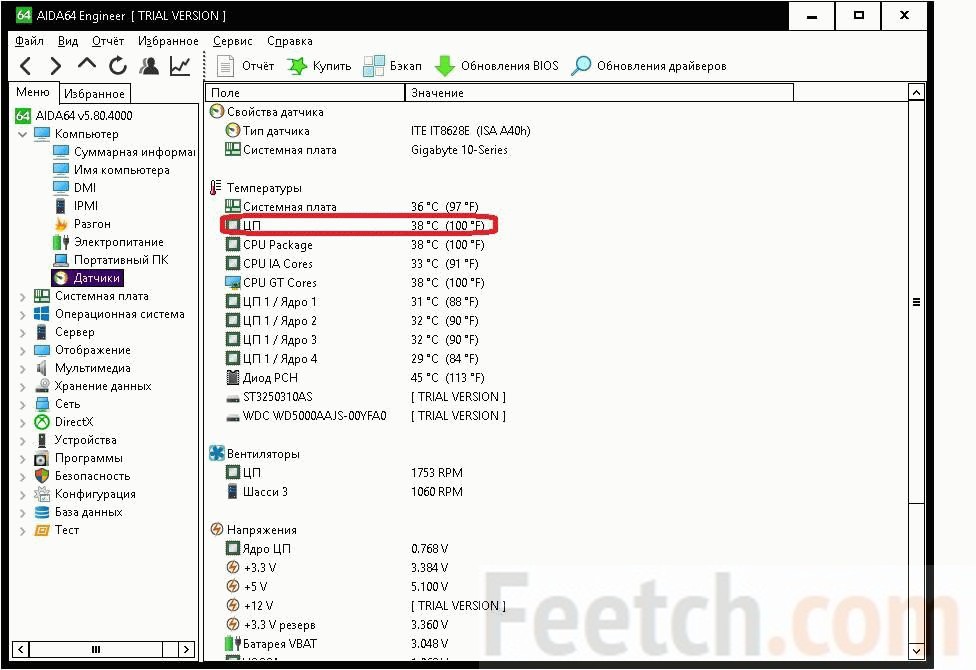The image size is (976, 670).
Task: Click the Программы tree icon
Action: coord(42,458)
